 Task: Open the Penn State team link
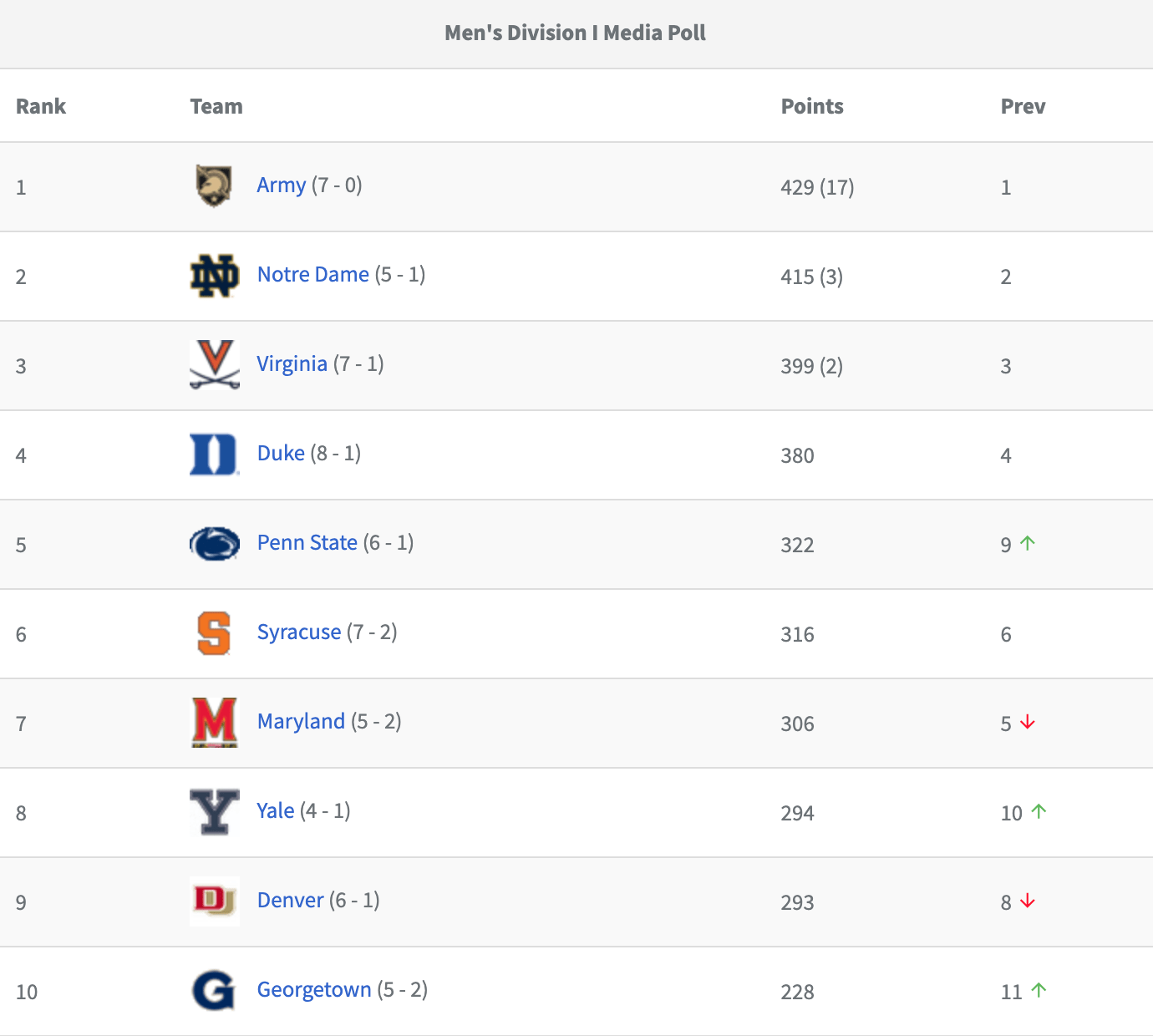307,543
